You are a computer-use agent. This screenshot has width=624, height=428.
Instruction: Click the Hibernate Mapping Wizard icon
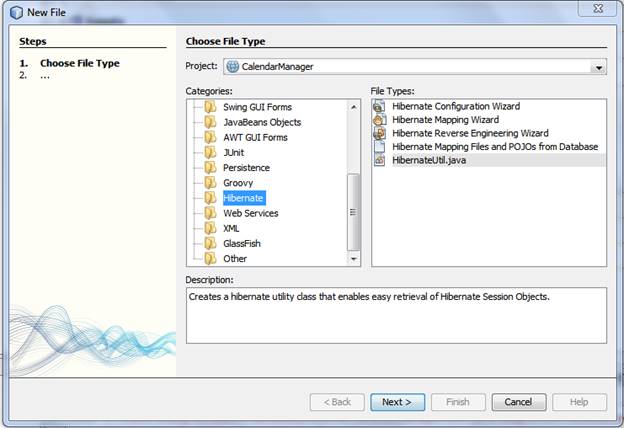coord(379,120)
